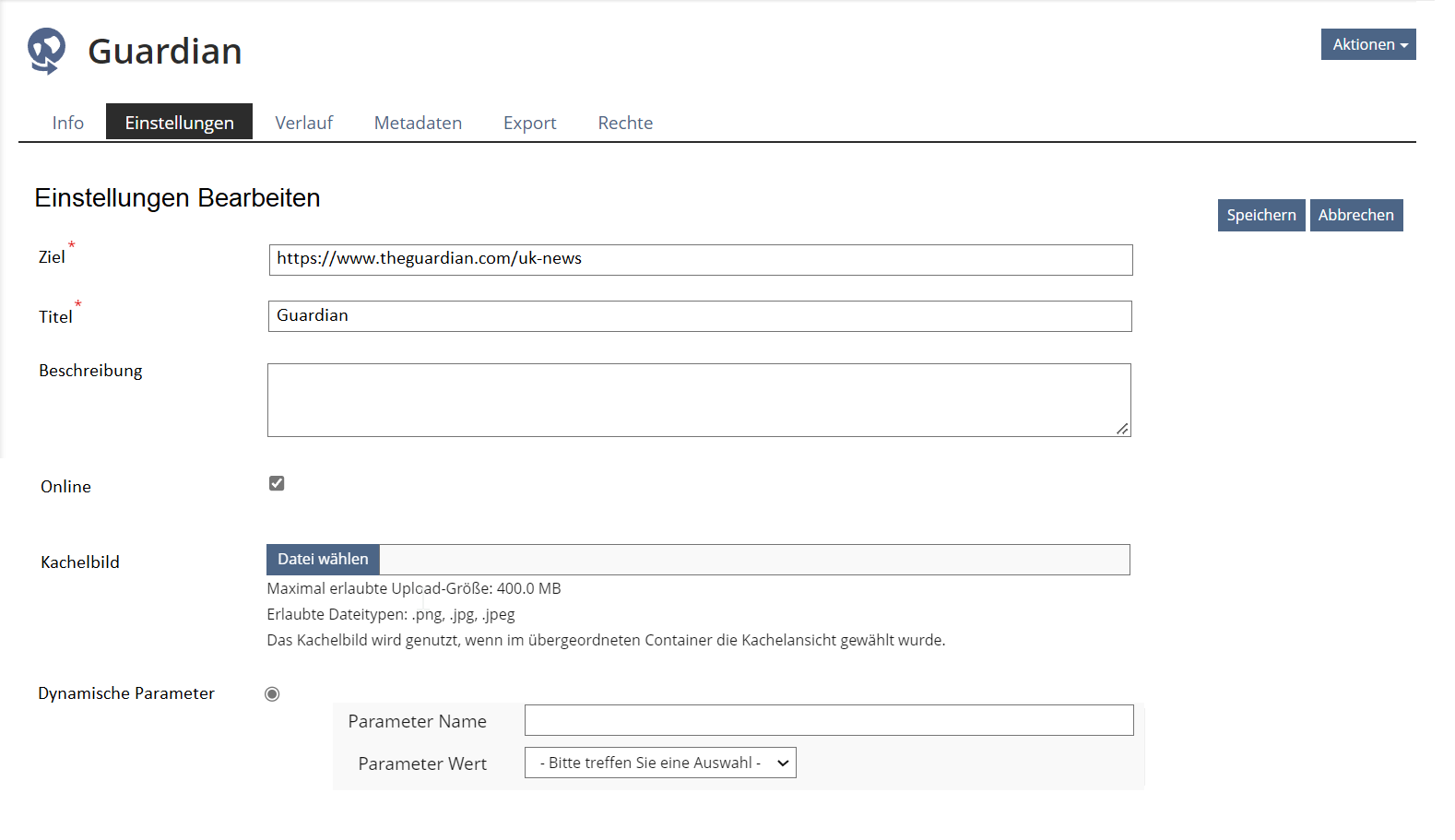This screenshot has height=840, width=1455.
Task: Go to the Metadaten tab
Action: click(418, 123)
